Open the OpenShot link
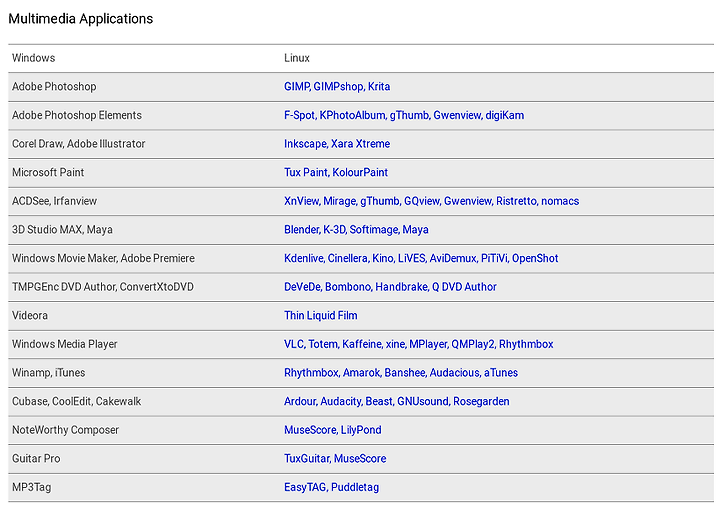The image size is (720, 509). pyautogui.click(x=535, y=258)
